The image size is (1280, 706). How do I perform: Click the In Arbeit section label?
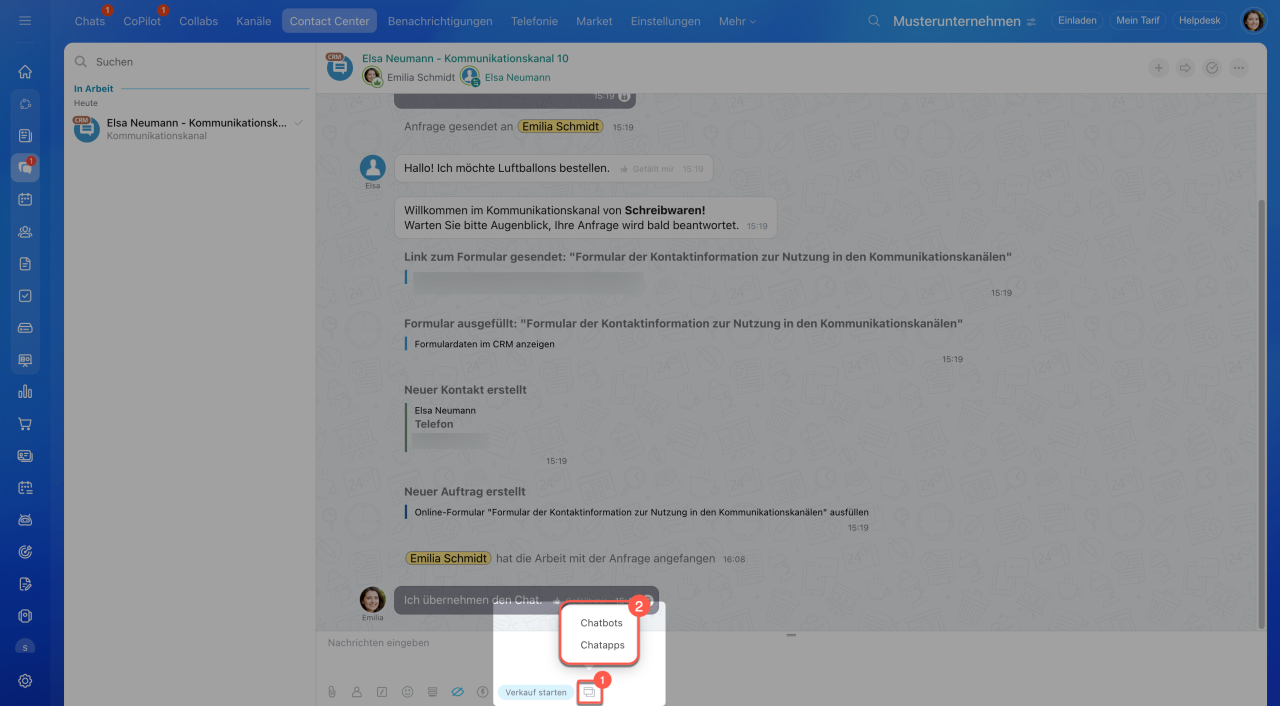(x=94, y=89)
